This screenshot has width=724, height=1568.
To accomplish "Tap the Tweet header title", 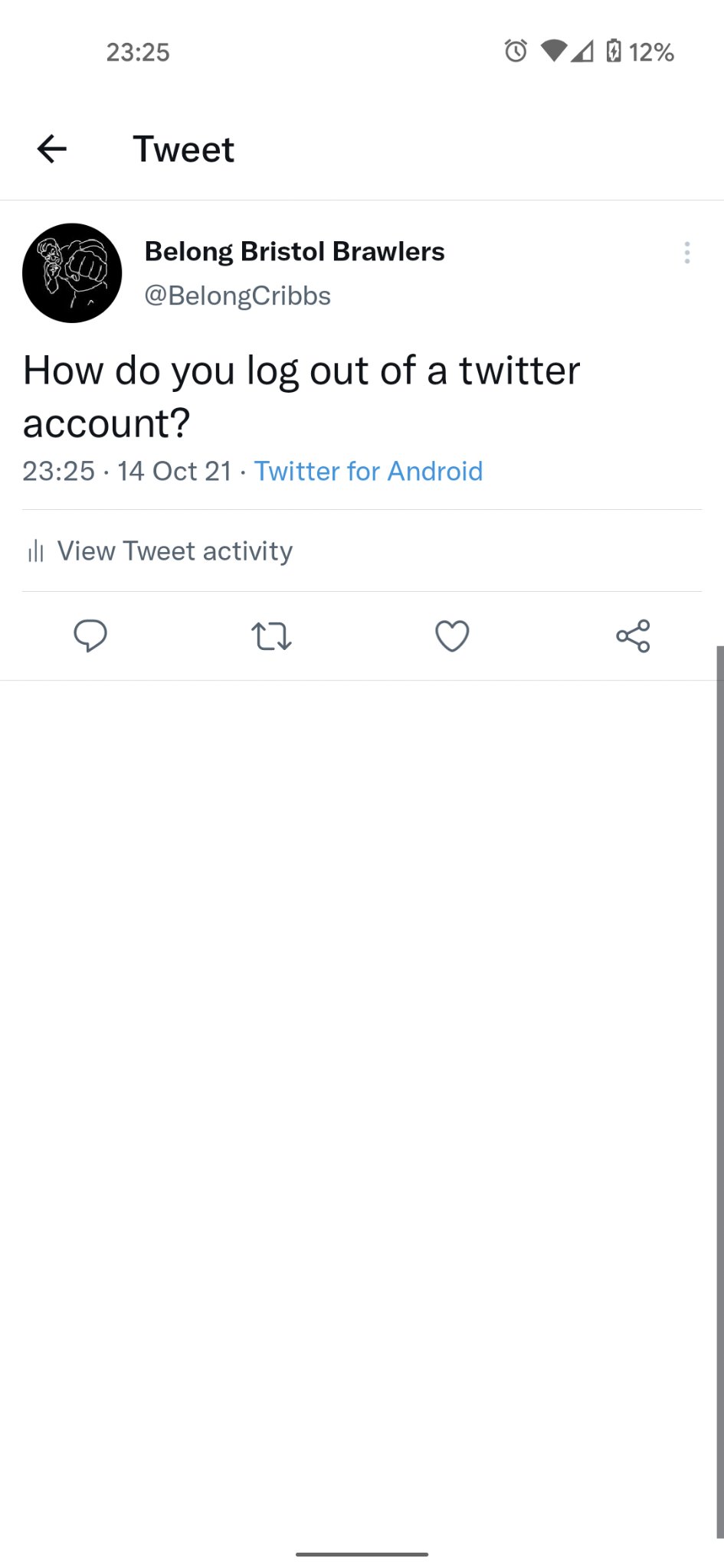I will (184, 149).
